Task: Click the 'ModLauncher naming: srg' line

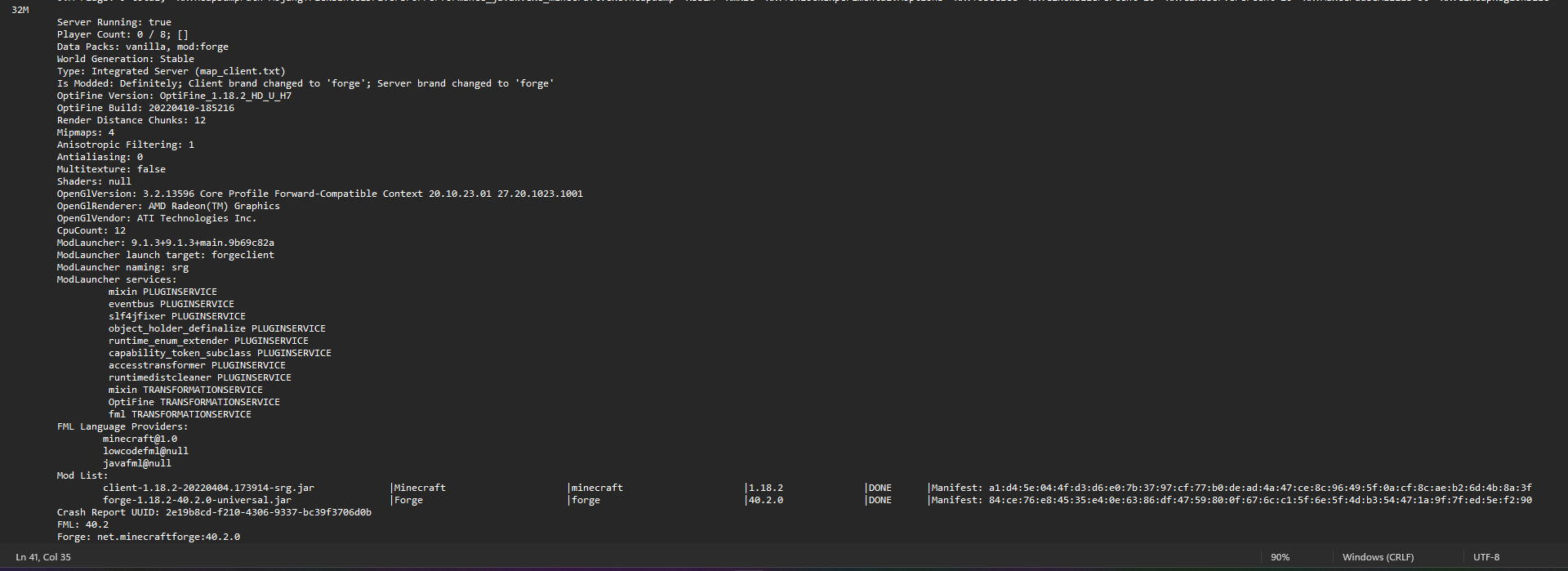Action: point(122,267)
